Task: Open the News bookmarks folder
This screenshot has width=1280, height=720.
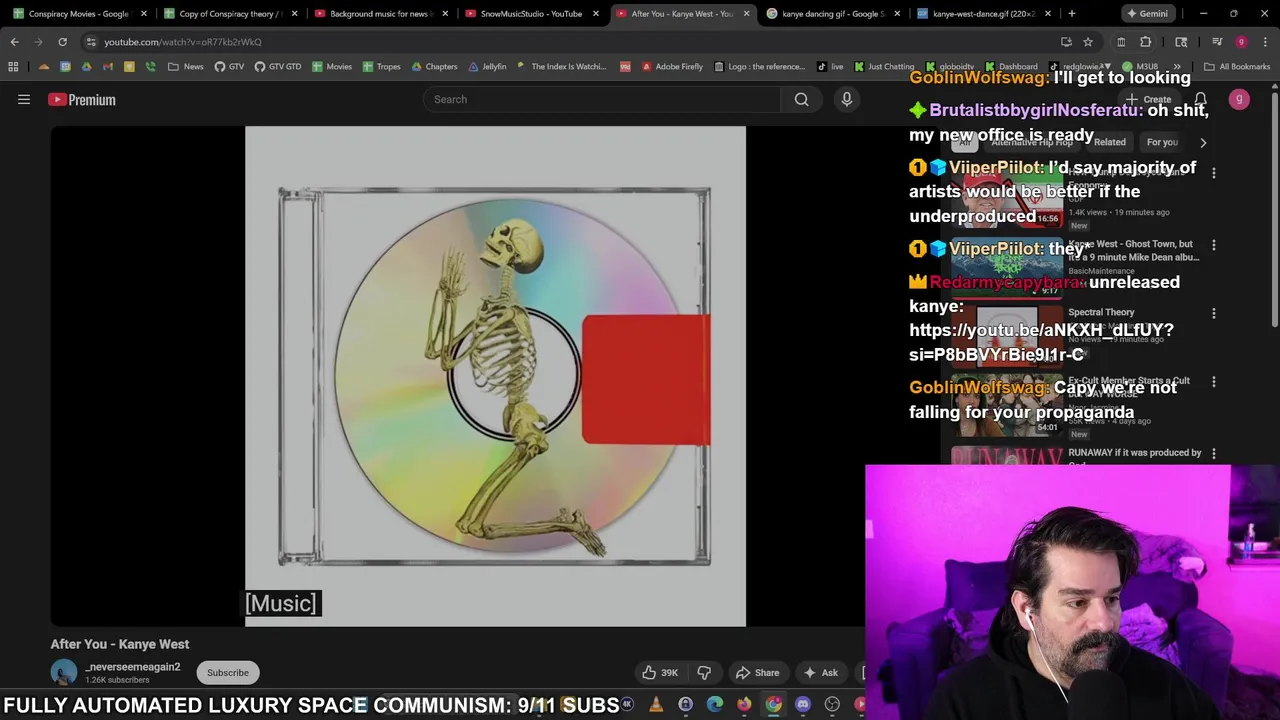Action: pos(186,67)
